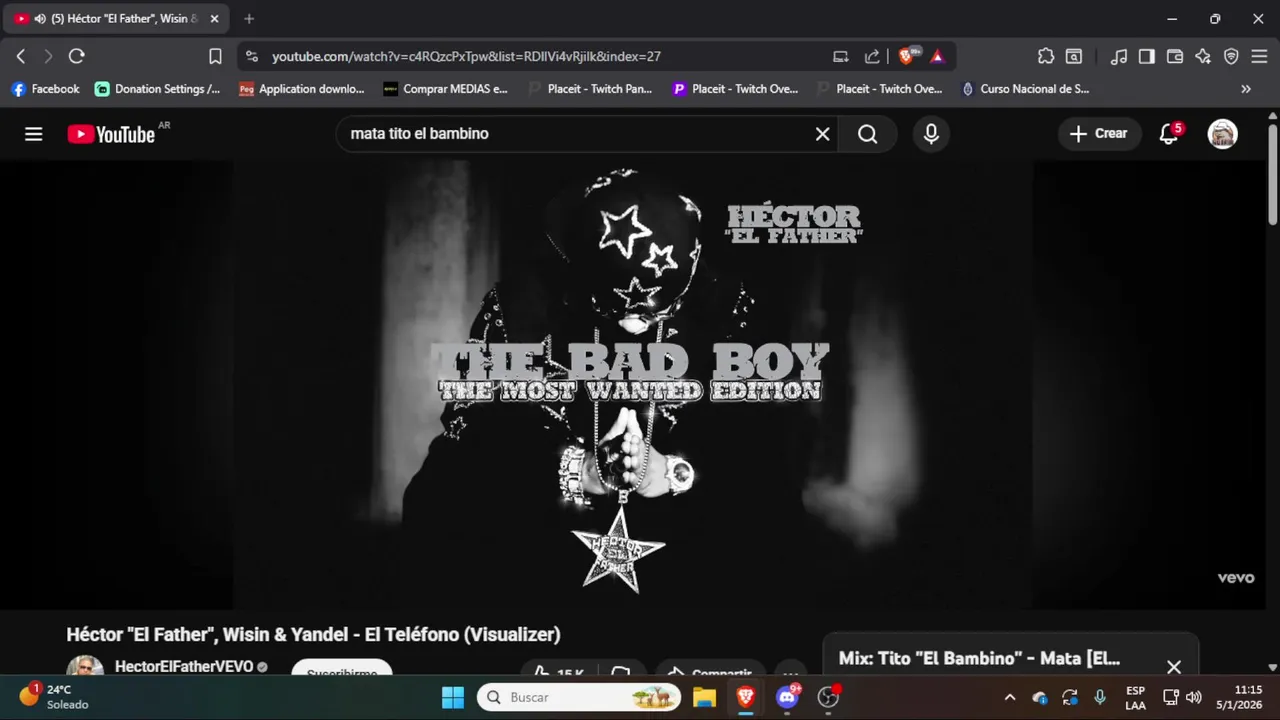
Task: Toggle the Brave sidebar panel
Action: click(x=1147, y=57)
